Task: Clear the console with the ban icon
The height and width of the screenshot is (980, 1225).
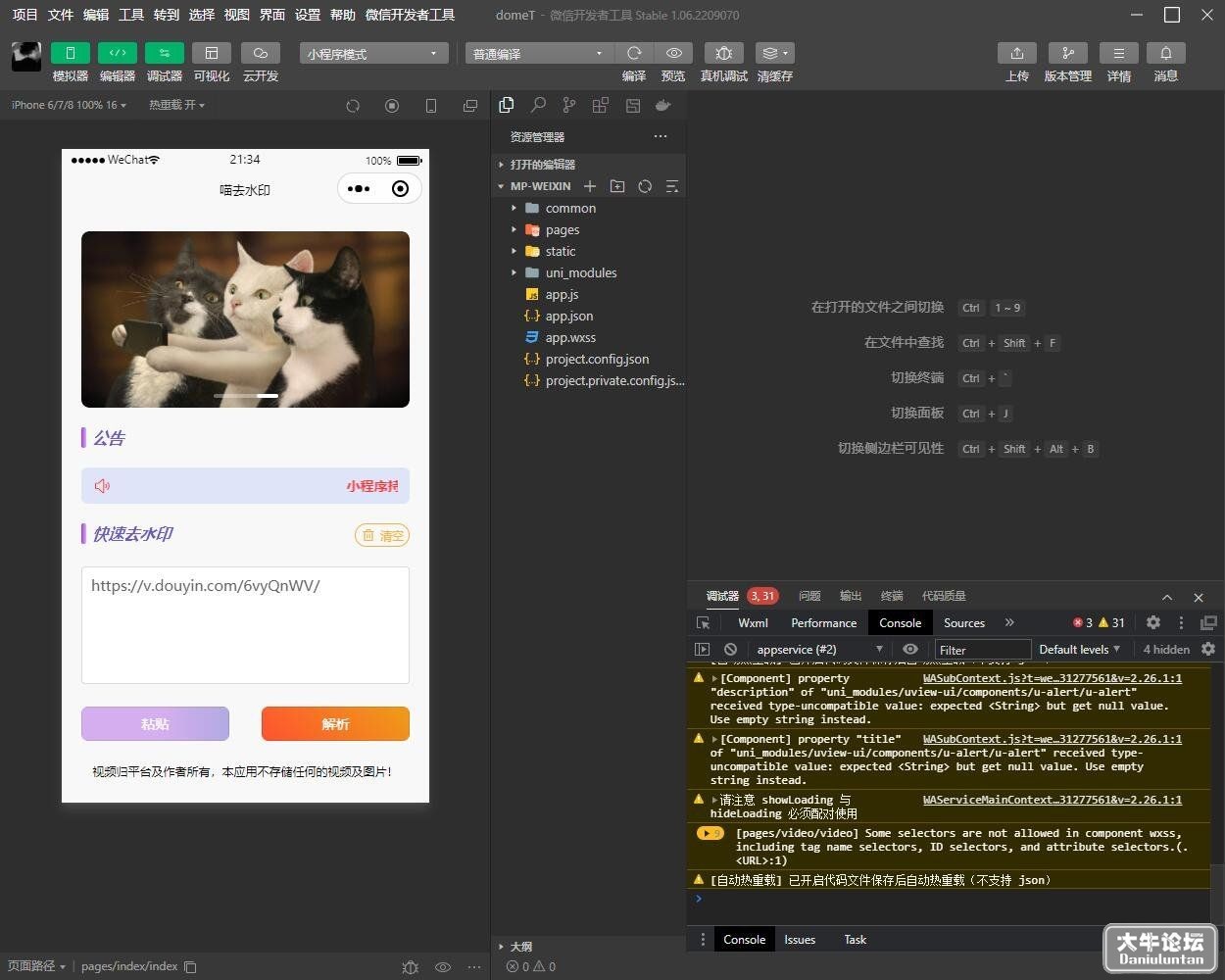Action: click(x=730, y=649)
